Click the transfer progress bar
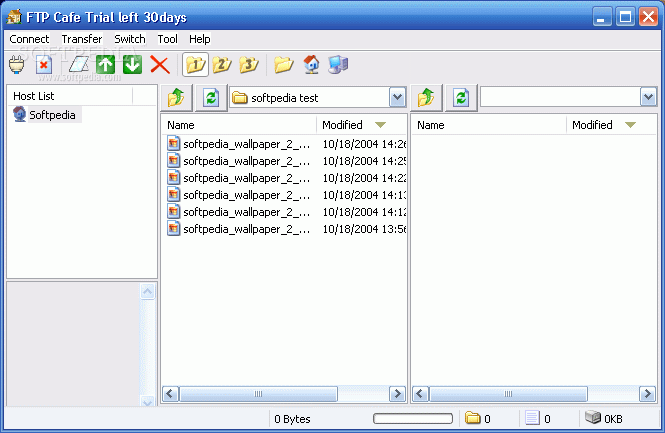 tap(413, 419)
